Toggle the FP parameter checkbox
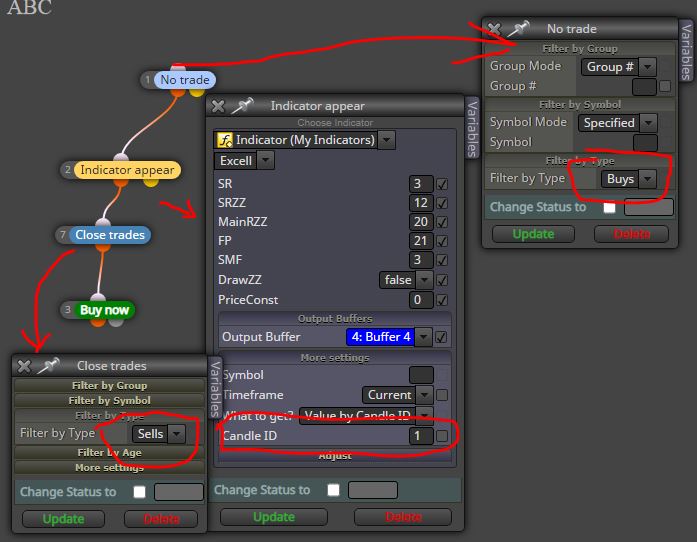Viewport: 697px width, 542px height. pyautogui.click(x=442, y=241)
